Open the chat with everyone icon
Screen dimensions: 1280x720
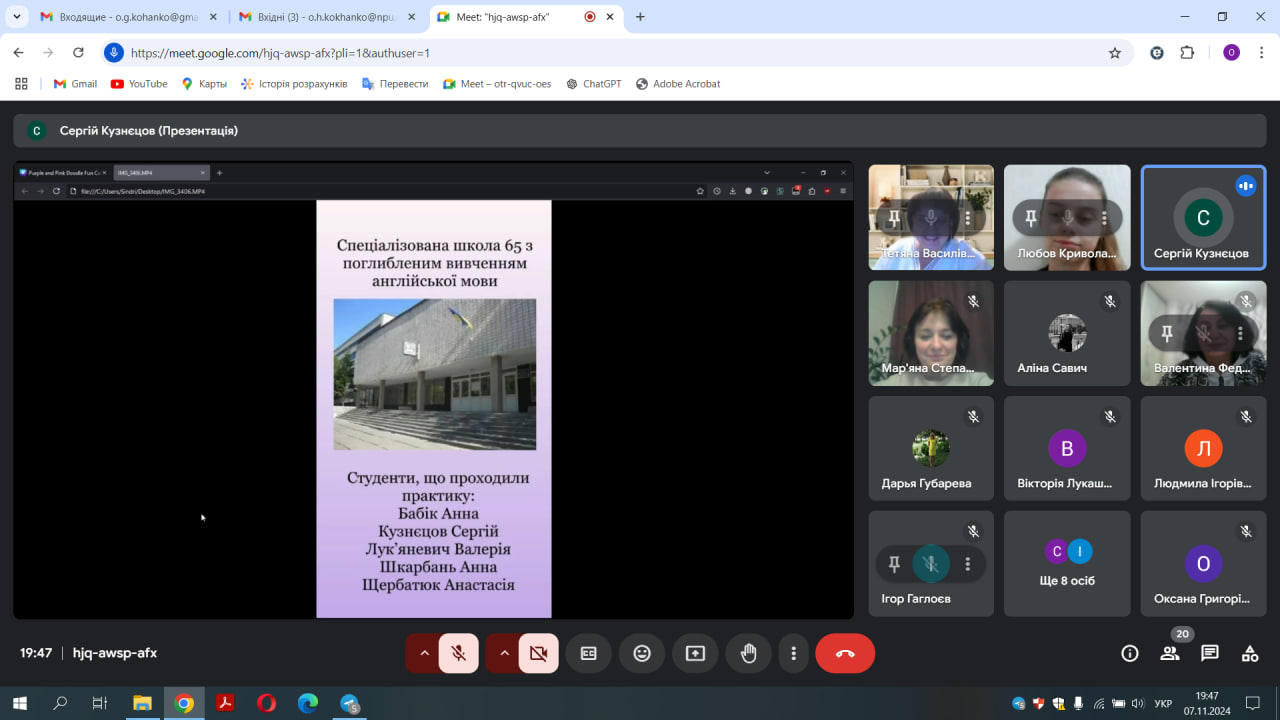click(1210, 653)
